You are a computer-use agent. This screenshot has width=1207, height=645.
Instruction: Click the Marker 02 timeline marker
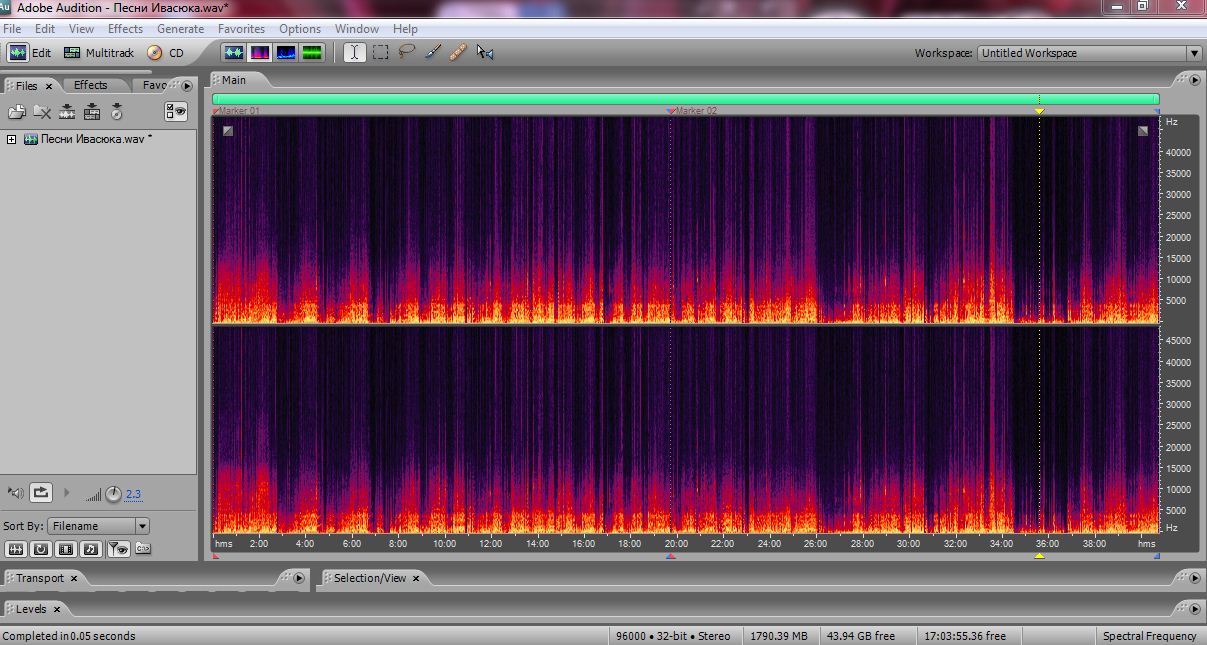click(671, 111)
